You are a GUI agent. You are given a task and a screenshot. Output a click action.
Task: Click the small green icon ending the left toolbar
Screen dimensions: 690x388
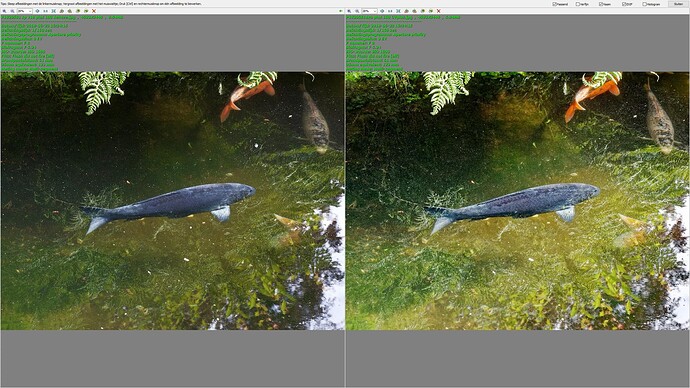(341, 11)
